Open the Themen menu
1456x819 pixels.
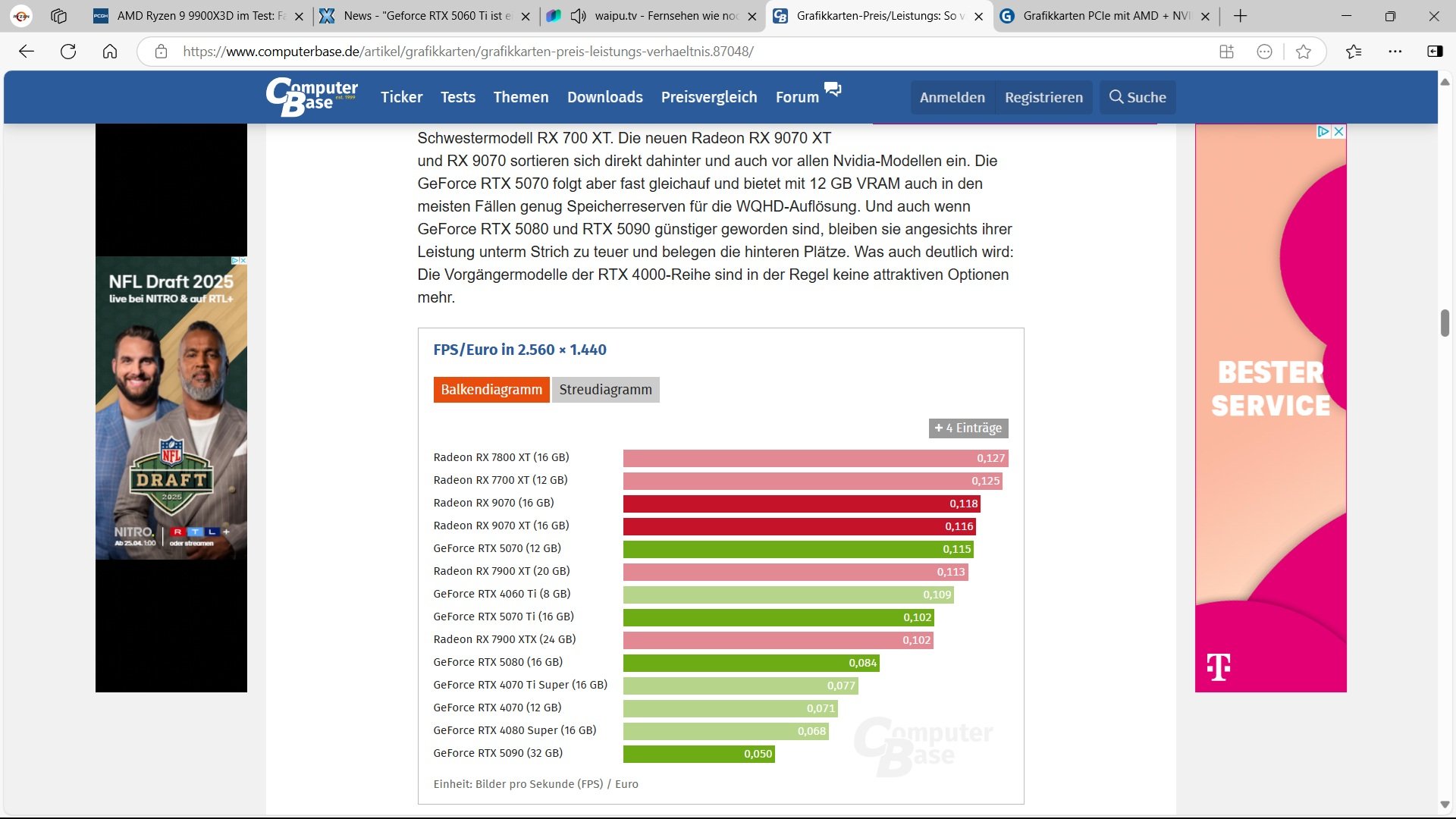(521, 97)
